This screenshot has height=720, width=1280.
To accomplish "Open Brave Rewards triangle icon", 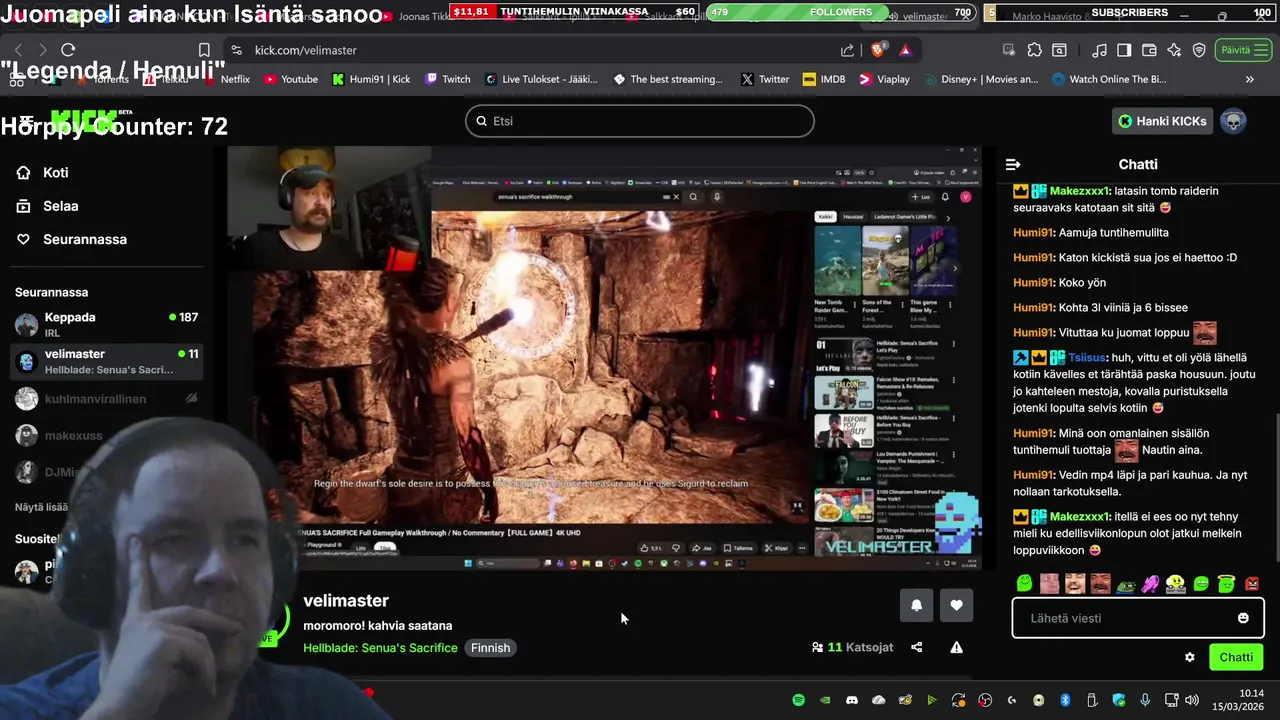I will (905, 50).
